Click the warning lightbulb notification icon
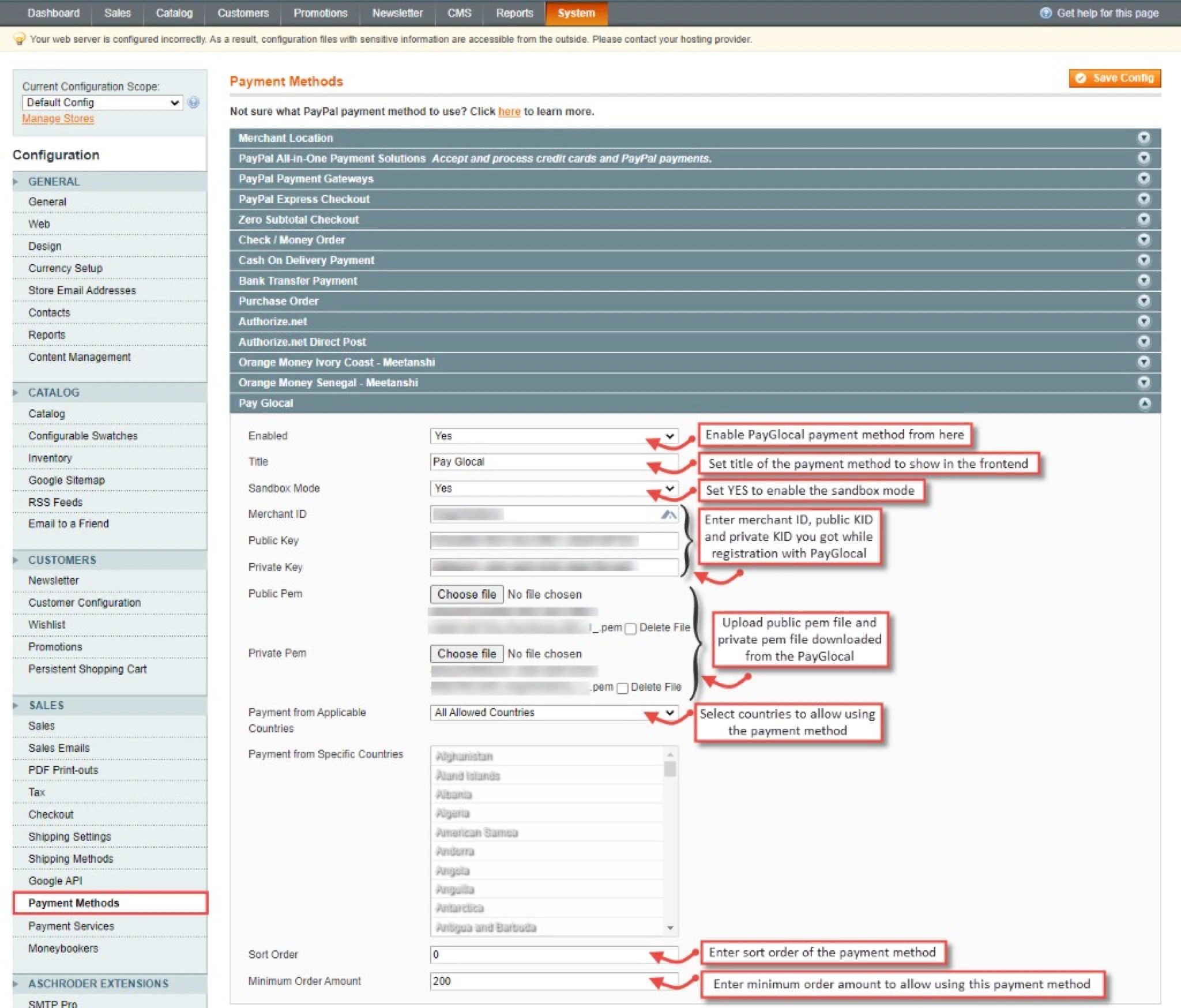This screenshot has height=1008, width=1181. click(x=20, y=39)
